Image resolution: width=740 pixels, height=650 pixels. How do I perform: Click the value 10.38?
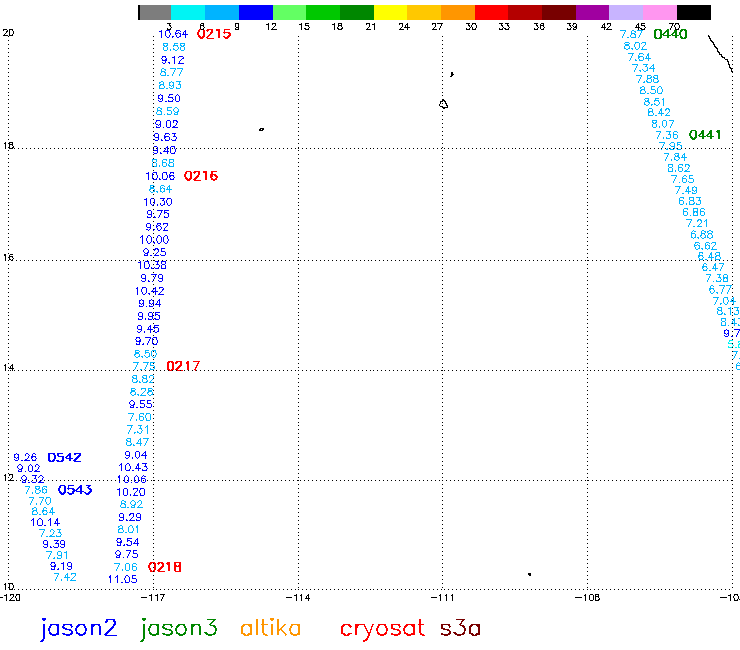tap(152, 265)
